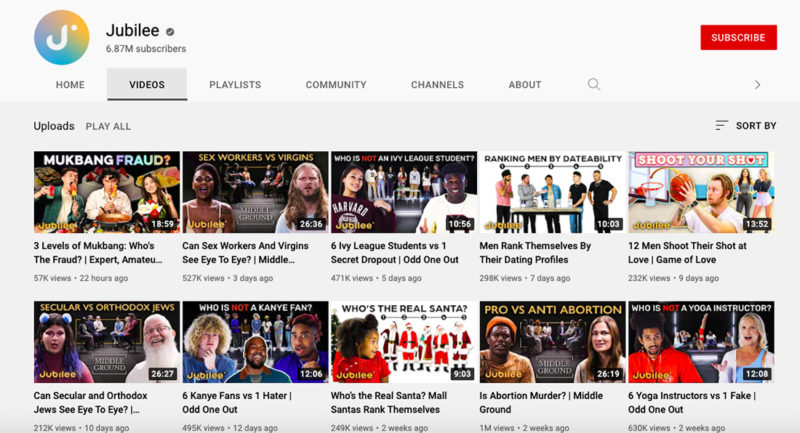Click the red Subscribe button

click(x=738, y=37)
